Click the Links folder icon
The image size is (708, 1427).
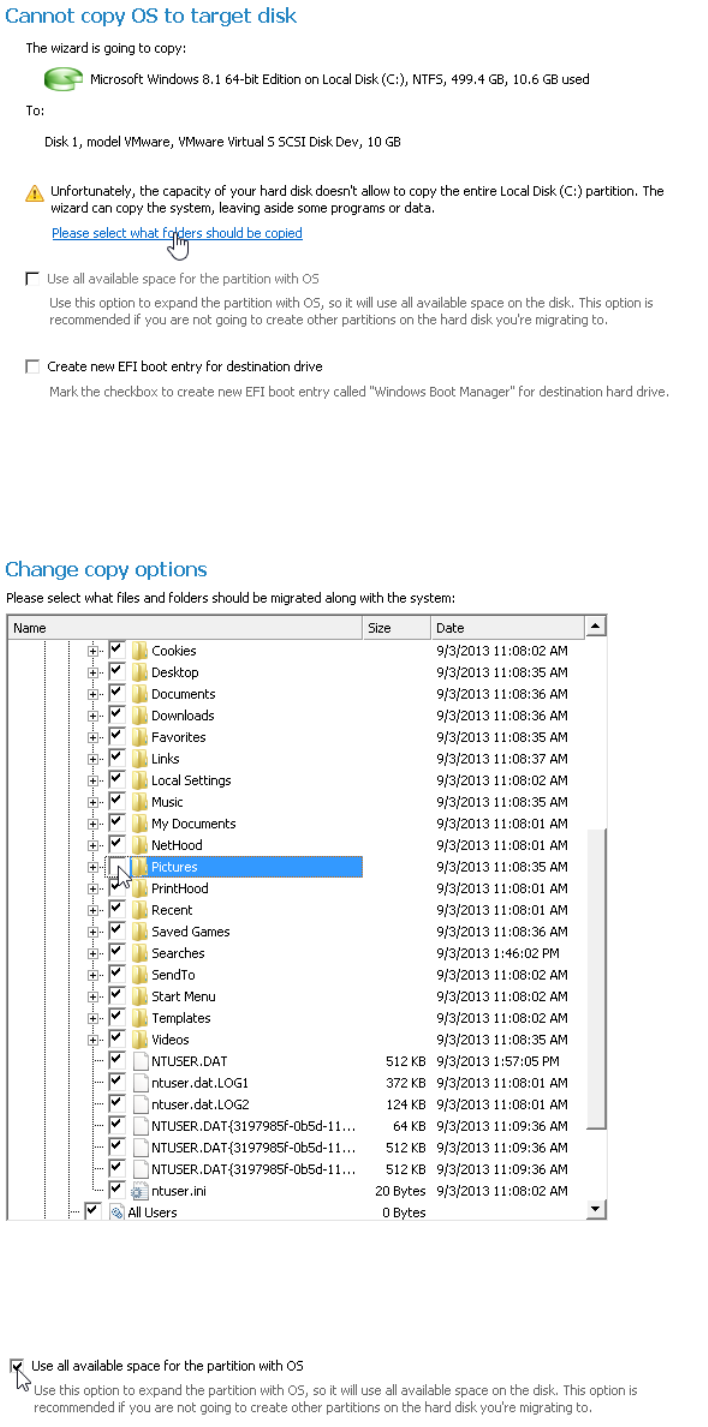pos(140,759)
